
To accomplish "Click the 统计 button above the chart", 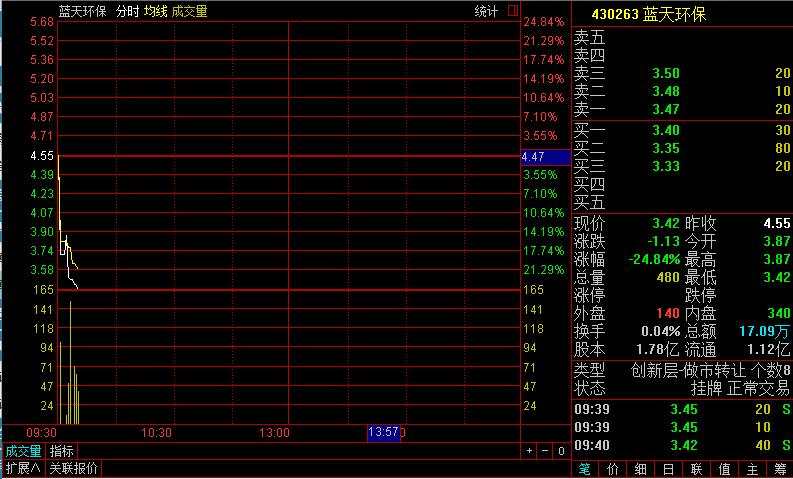I will [486, 11].
